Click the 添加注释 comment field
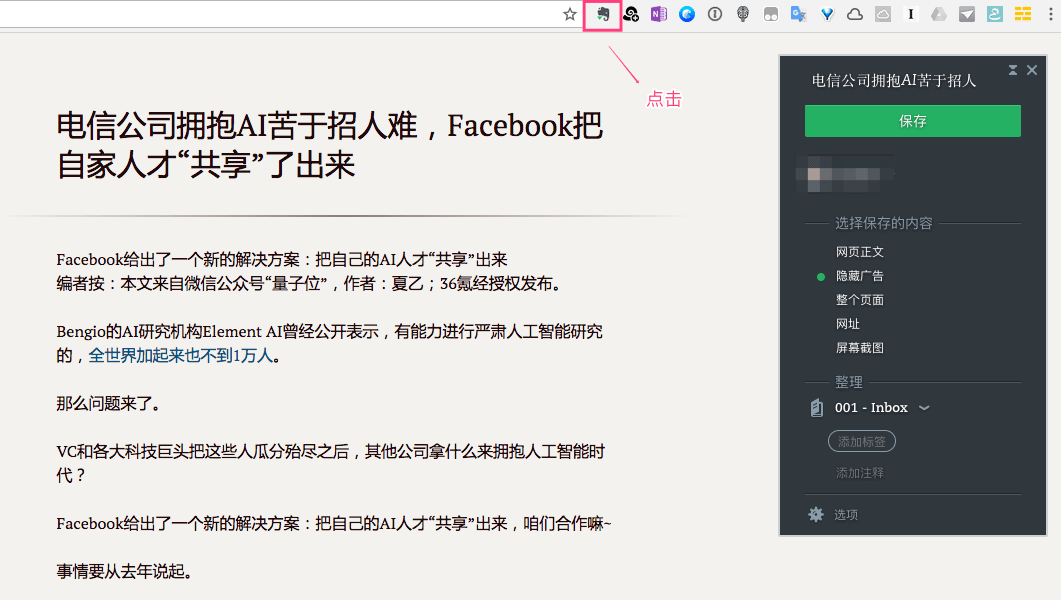This screenshot has height=600, width=1061. (x=860, y=473)
